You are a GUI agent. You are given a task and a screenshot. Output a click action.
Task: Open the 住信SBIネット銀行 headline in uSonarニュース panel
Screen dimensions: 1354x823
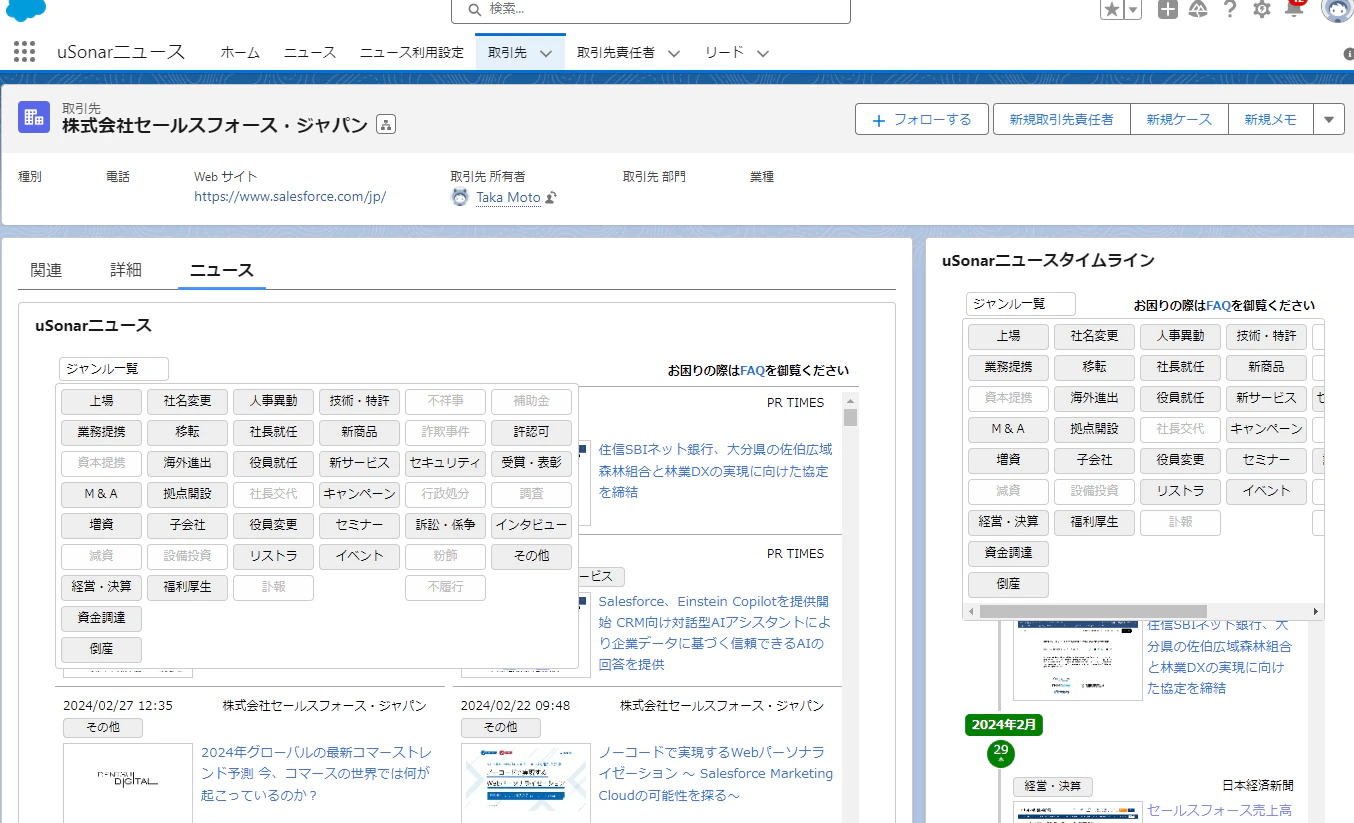tap(715, 471)
